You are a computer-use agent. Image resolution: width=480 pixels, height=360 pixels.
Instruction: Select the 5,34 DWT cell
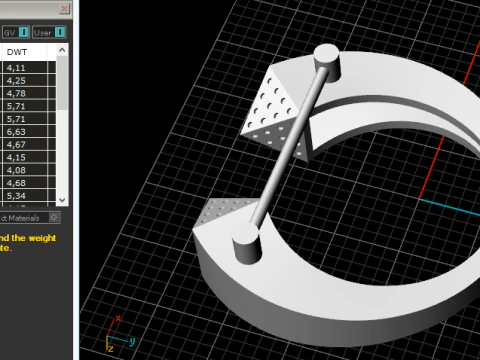(24, 196)
